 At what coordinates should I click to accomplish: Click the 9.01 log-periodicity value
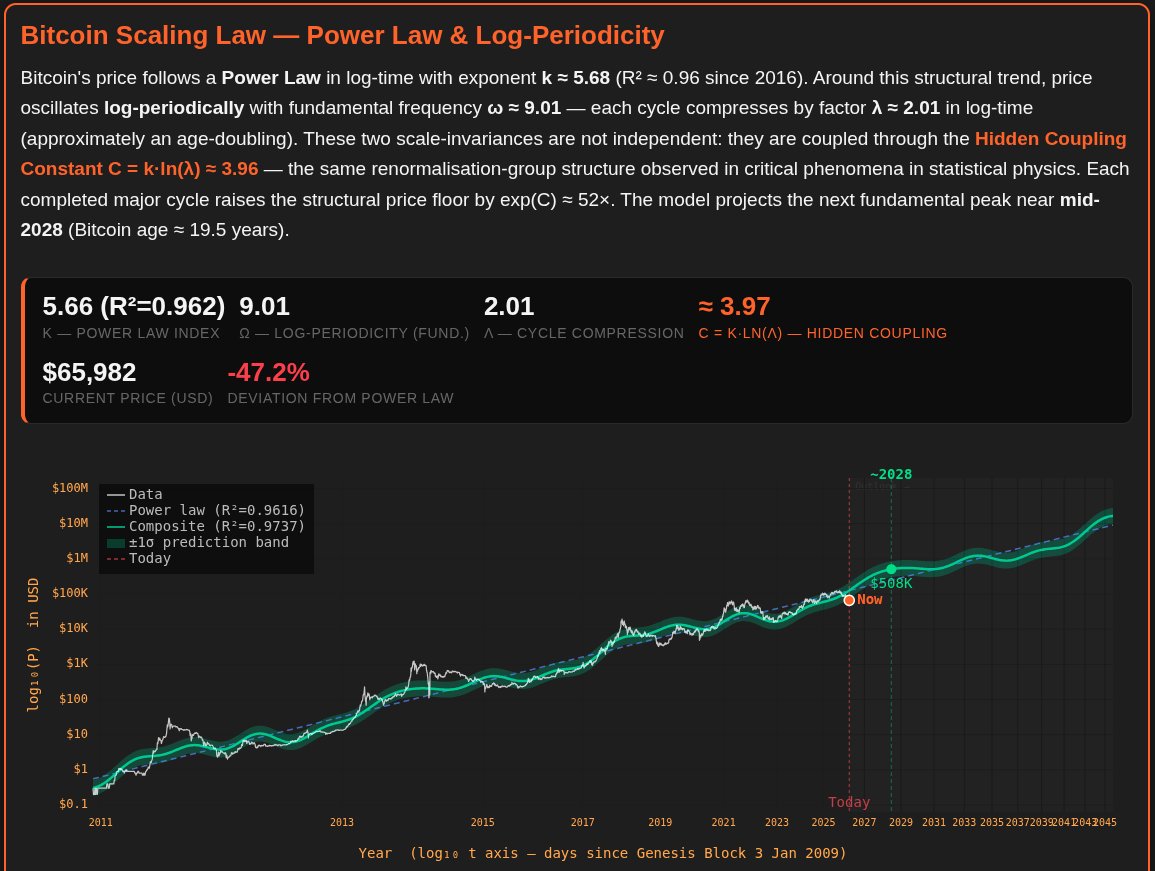tap(264, 307)
